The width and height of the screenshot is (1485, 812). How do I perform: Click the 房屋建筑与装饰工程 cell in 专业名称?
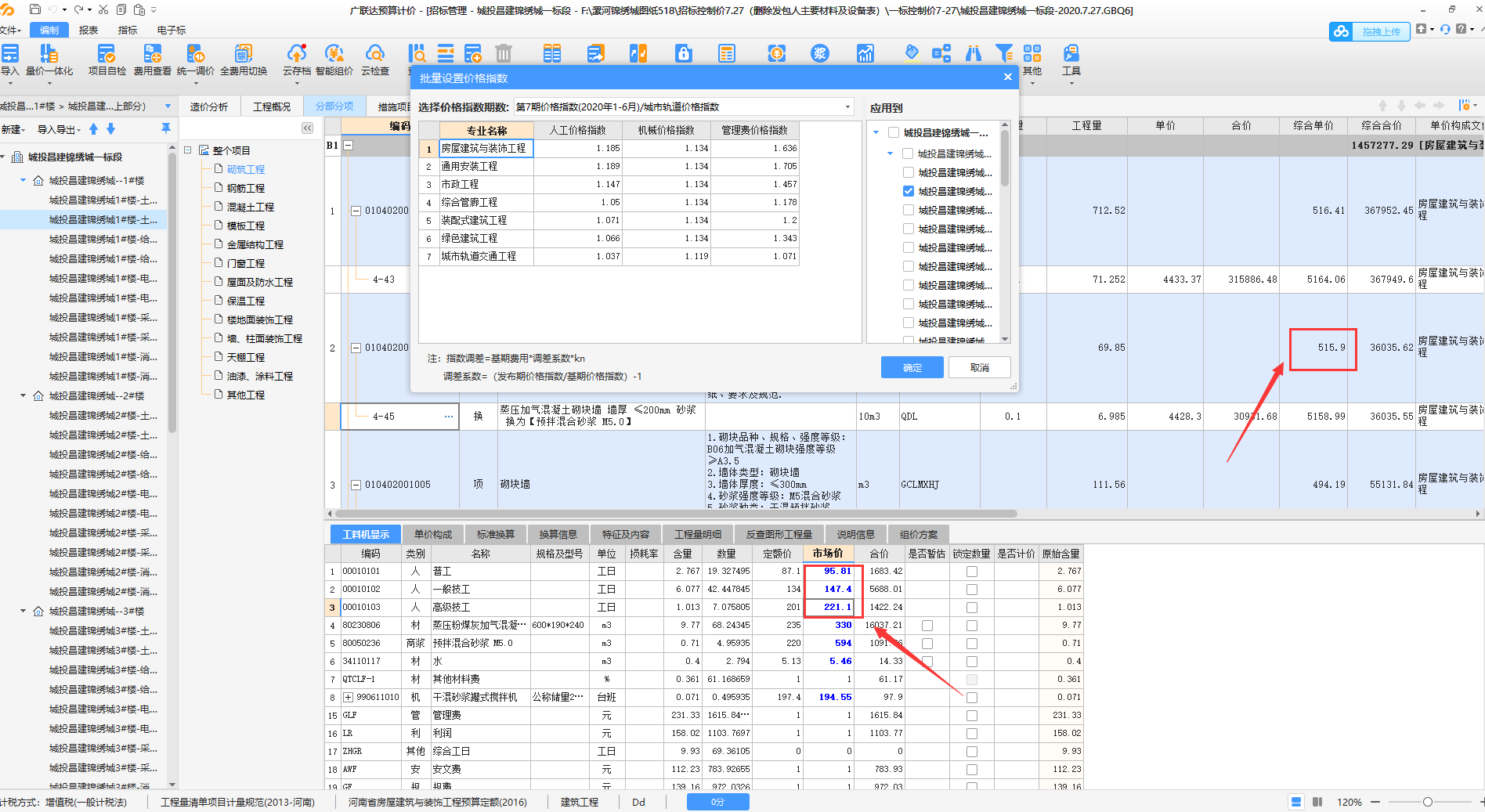pyautogui.click(x=486, y=148)
